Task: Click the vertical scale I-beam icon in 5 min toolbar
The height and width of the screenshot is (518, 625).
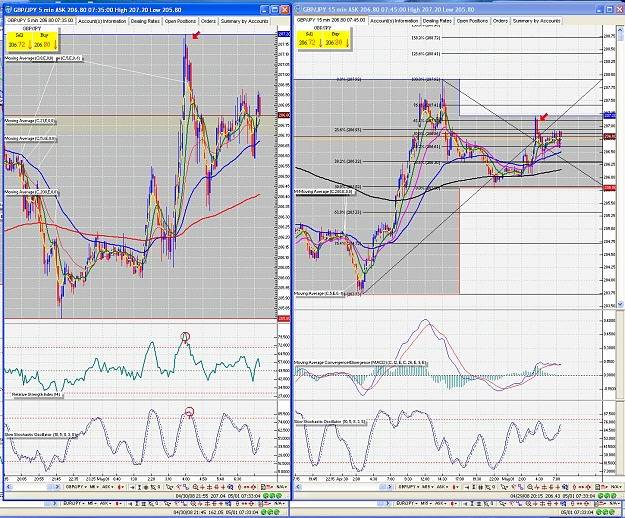Action: (140, 487)
